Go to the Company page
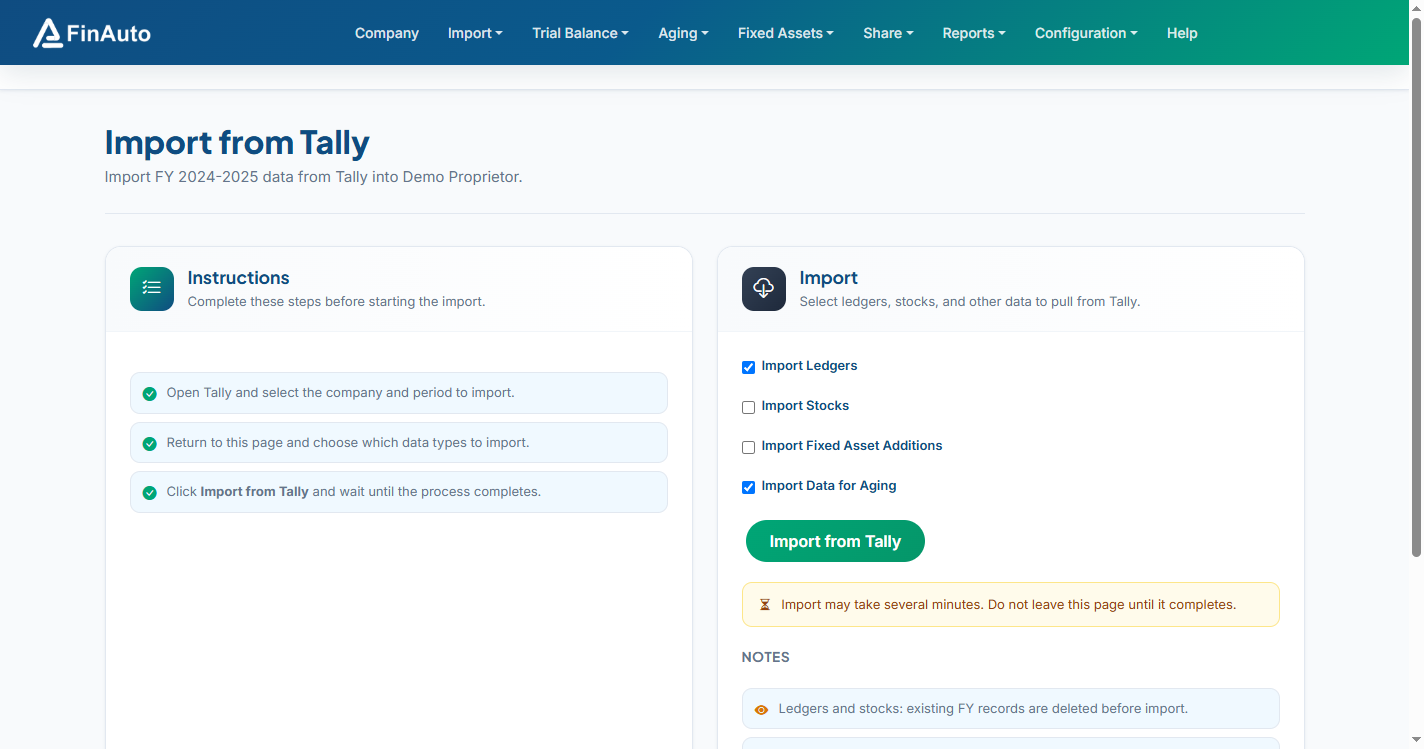 pos(387,33)
